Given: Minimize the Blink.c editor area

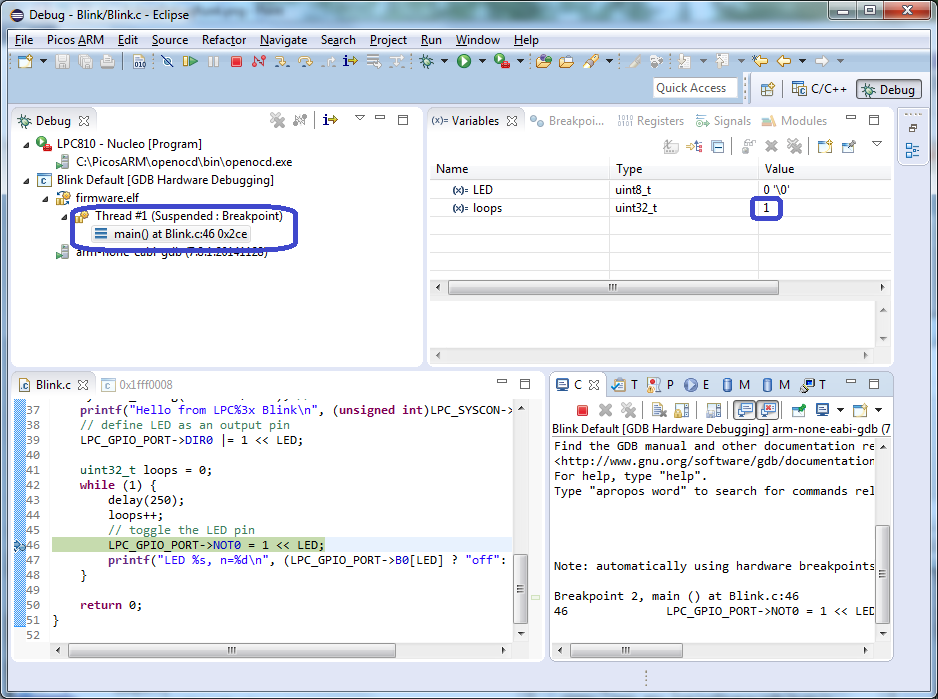Looking at the screenshot, I should 502,382.
